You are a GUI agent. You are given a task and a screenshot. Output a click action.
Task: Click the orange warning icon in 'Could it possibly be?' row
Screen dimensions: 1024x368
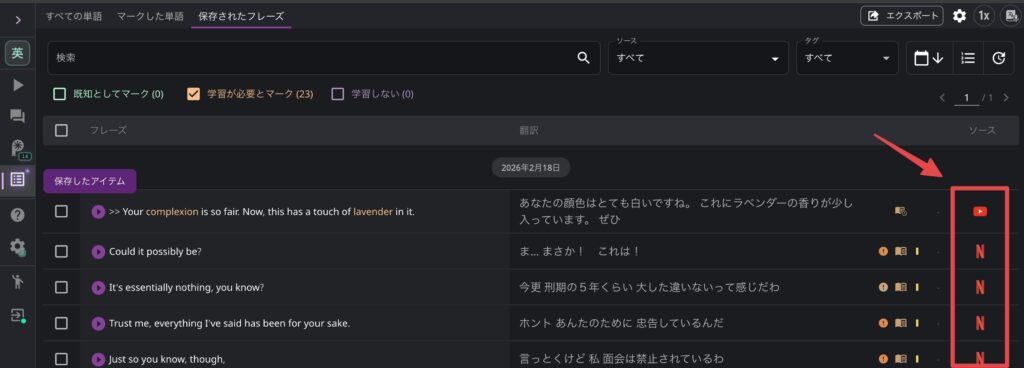tap(883, 251)
